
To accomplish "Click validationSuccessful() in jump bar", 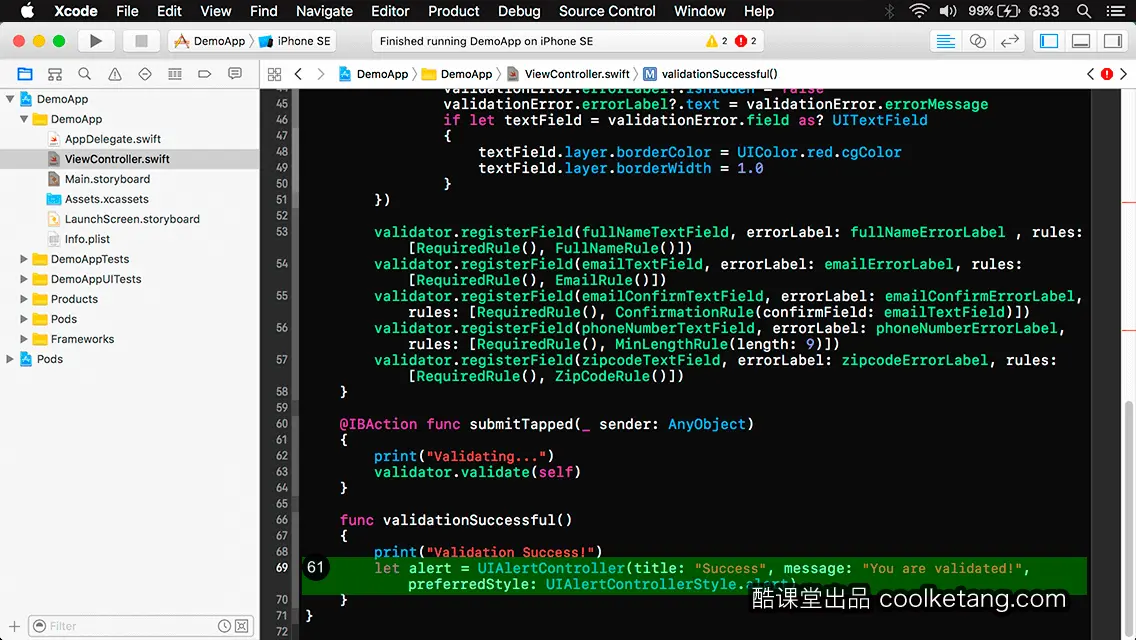I will (711, 74).
